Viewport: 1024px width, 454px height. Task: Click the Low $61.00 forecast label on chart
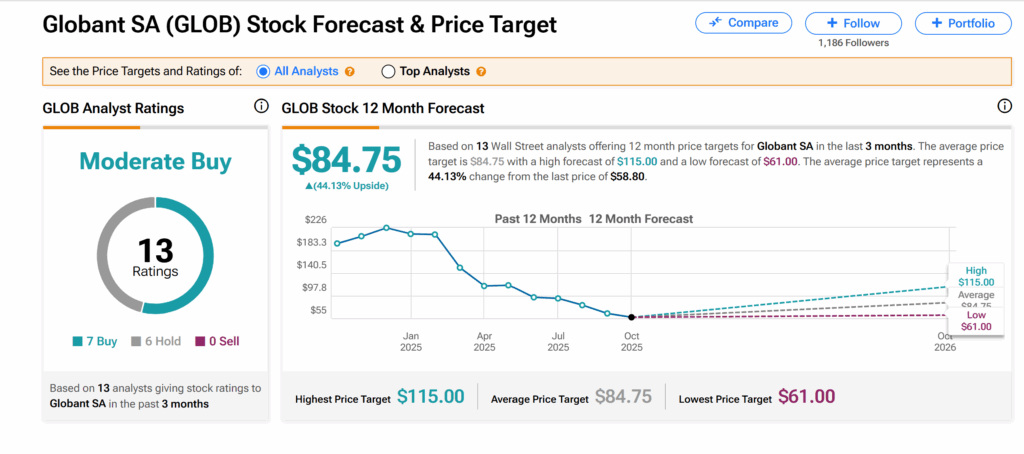975,321
